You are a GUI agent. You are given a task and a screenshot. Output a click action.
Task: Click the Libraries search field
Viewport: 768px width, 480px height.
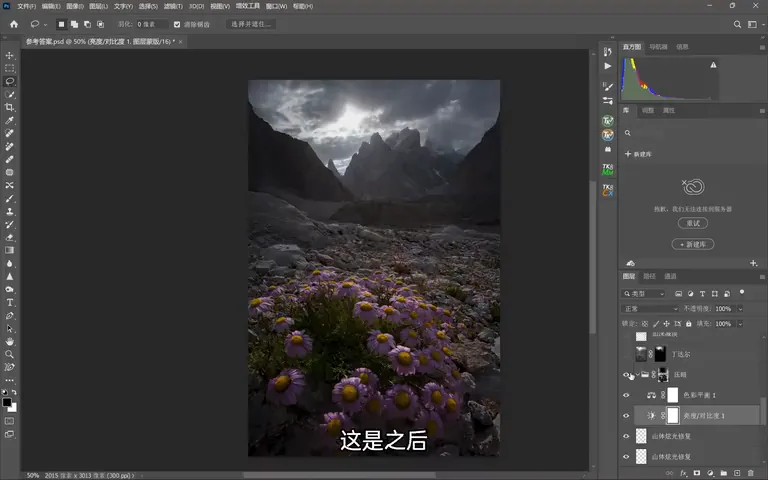tap(691, 133)
